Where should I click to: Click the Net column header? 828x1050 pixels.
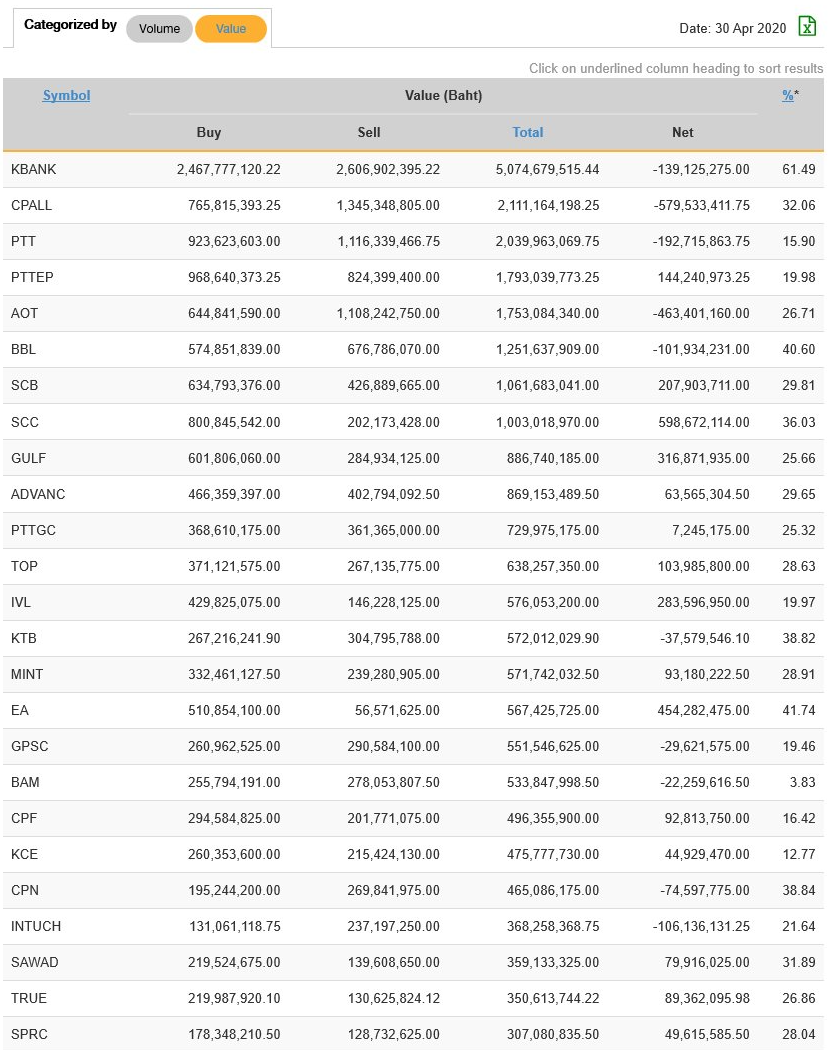683,132
